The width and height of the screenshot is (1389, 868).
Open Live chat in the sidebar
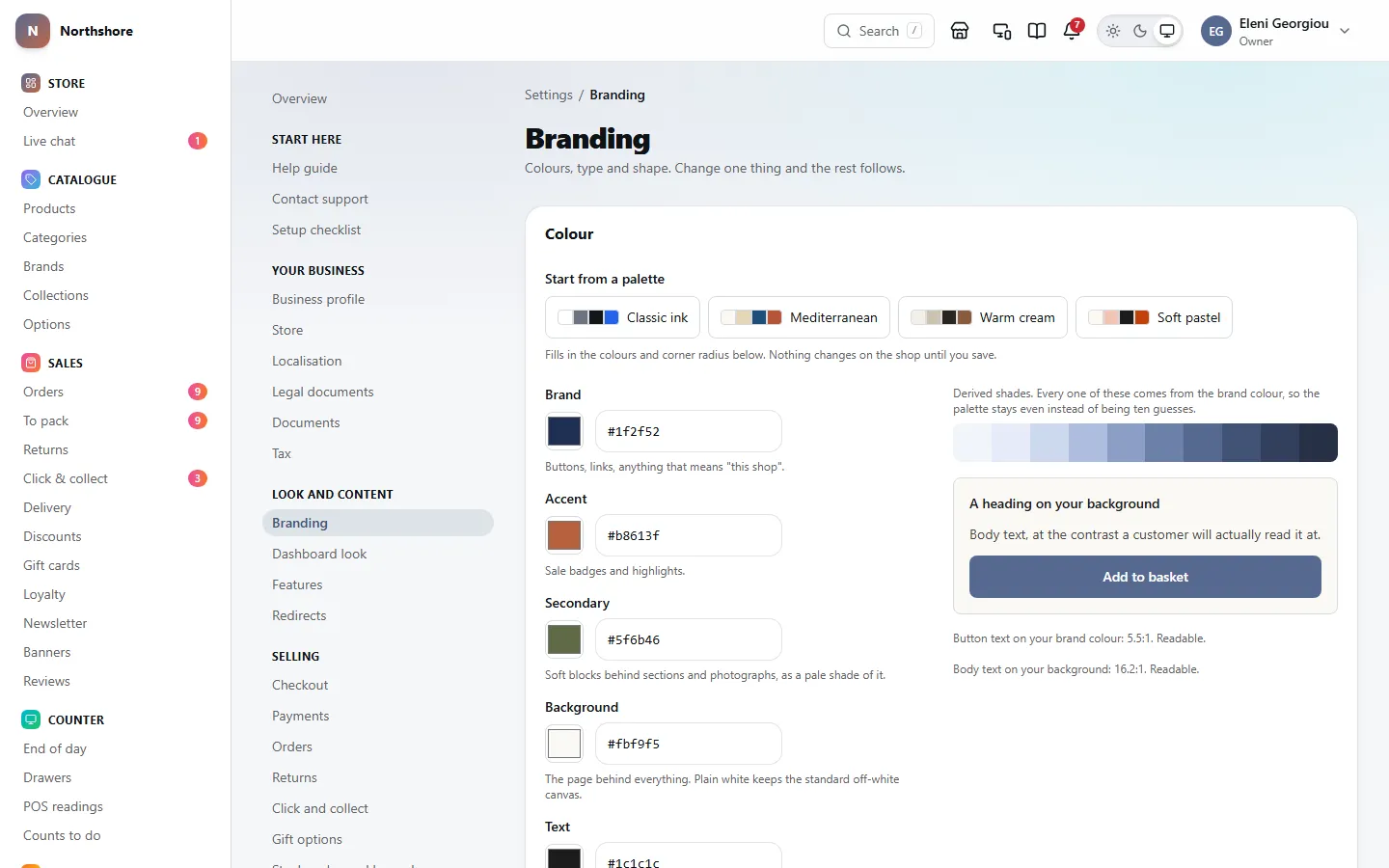coord(115,141)
